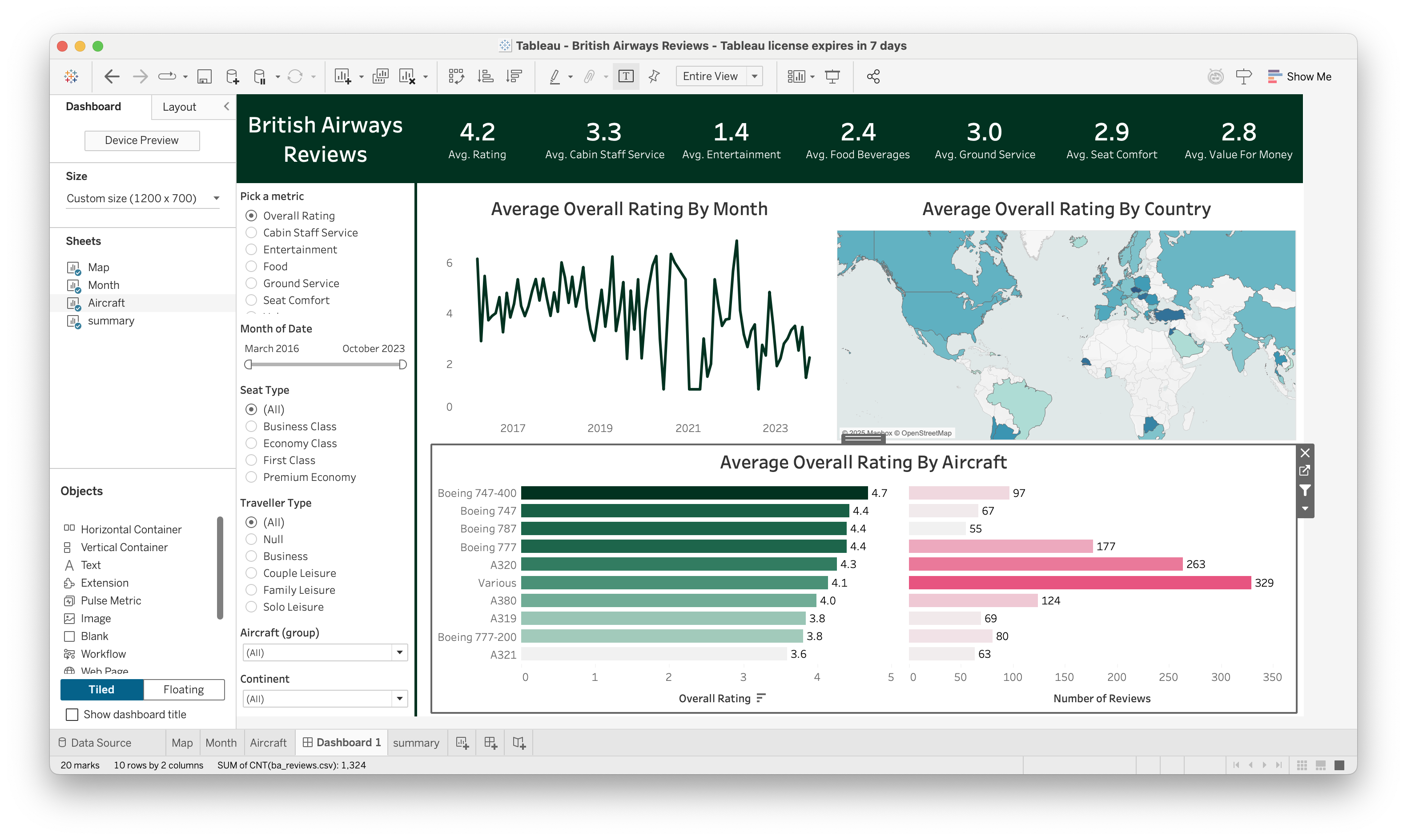Click the Sort Ascending icon
The width and height of the screenshot is (1407, 840).
click(x=485, y=76)
